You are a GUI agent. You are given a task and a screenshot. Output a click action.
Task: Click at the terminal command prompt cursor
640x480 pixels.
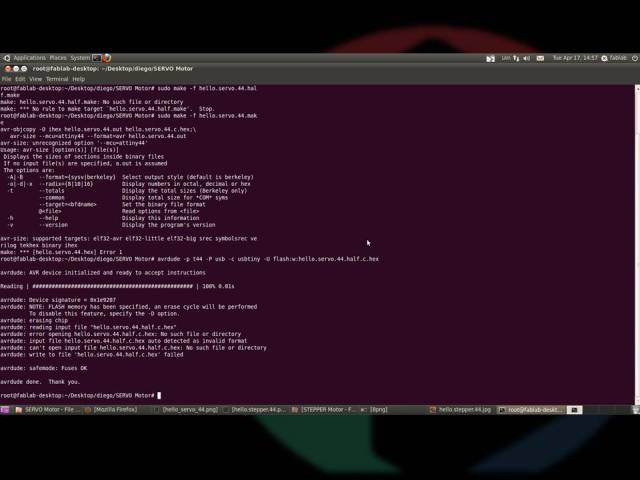(x=159, y=396)
